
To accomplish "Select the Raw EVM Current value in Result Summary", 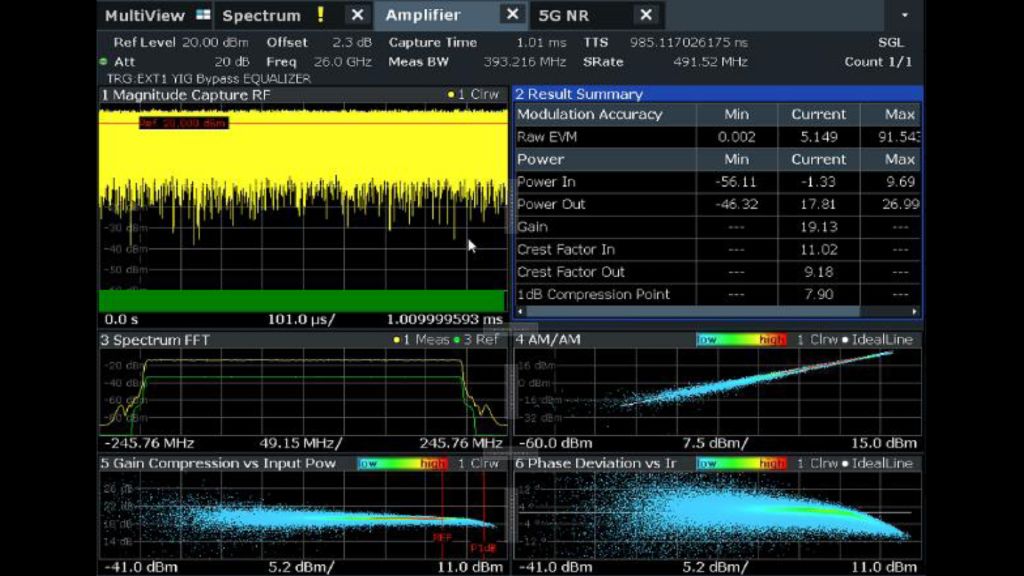I will click(x=818, y=137).
